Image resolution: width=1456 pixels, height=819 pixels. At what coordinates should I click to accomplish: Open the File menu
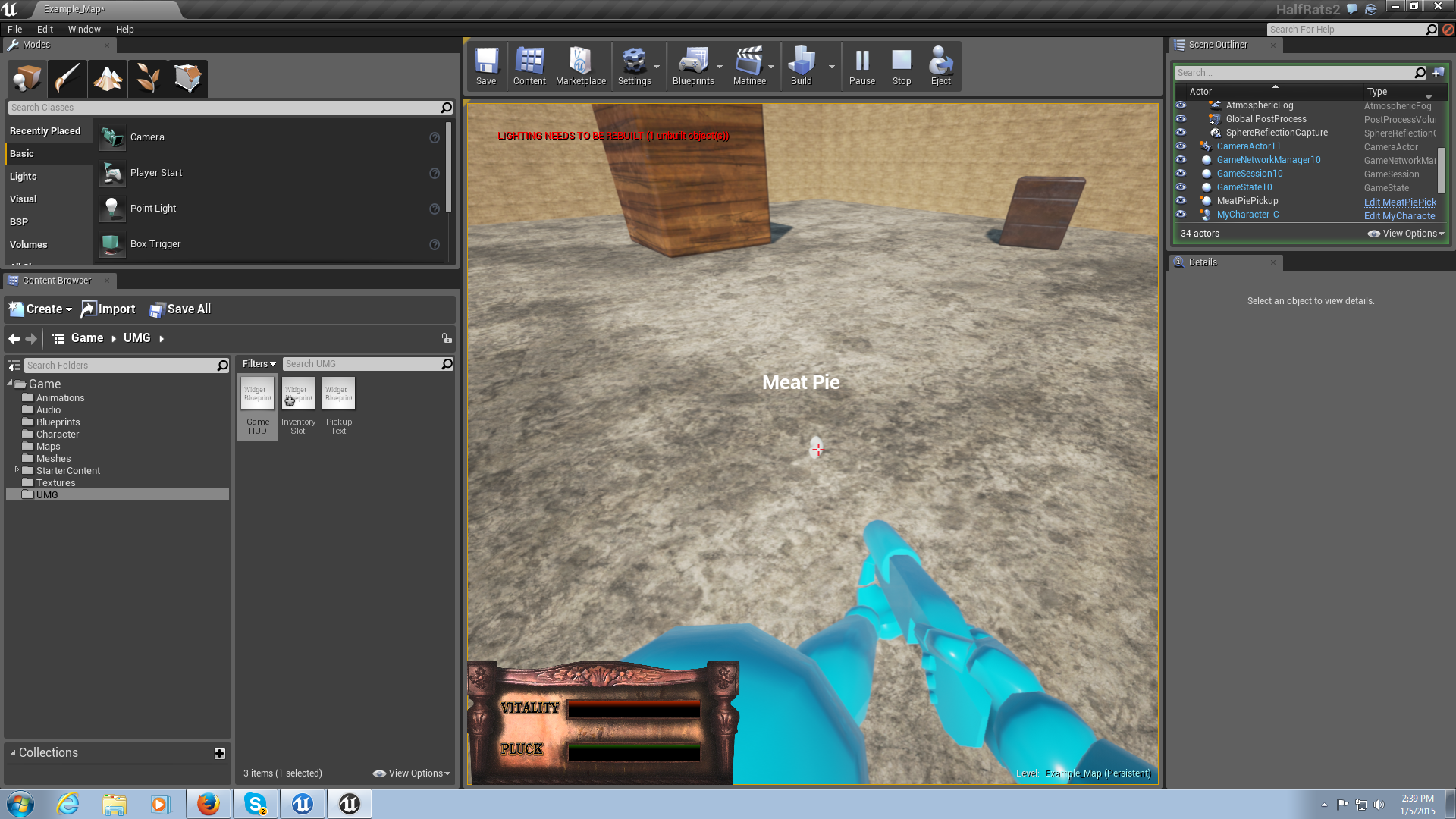point(14,29)
